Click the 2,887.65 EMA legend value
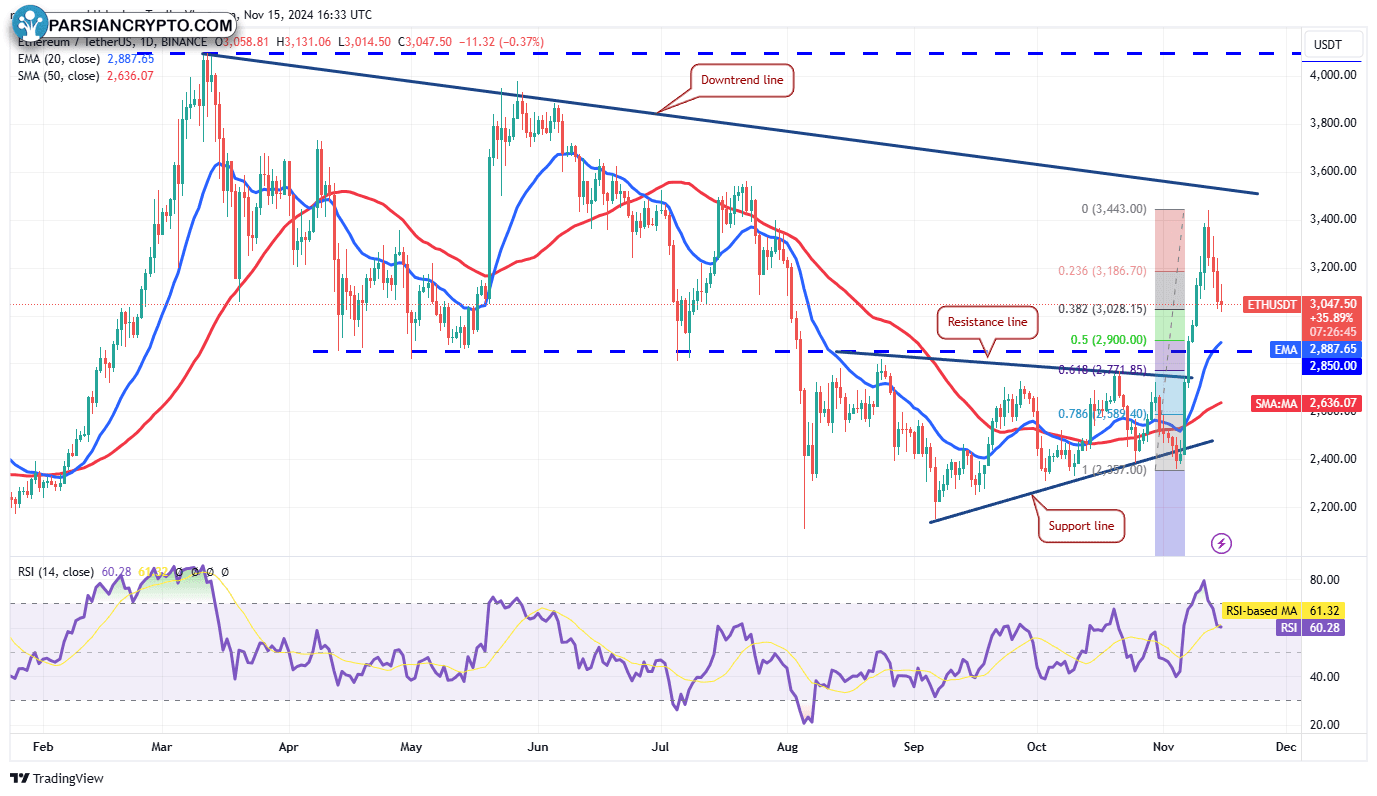 pos(131,59)
